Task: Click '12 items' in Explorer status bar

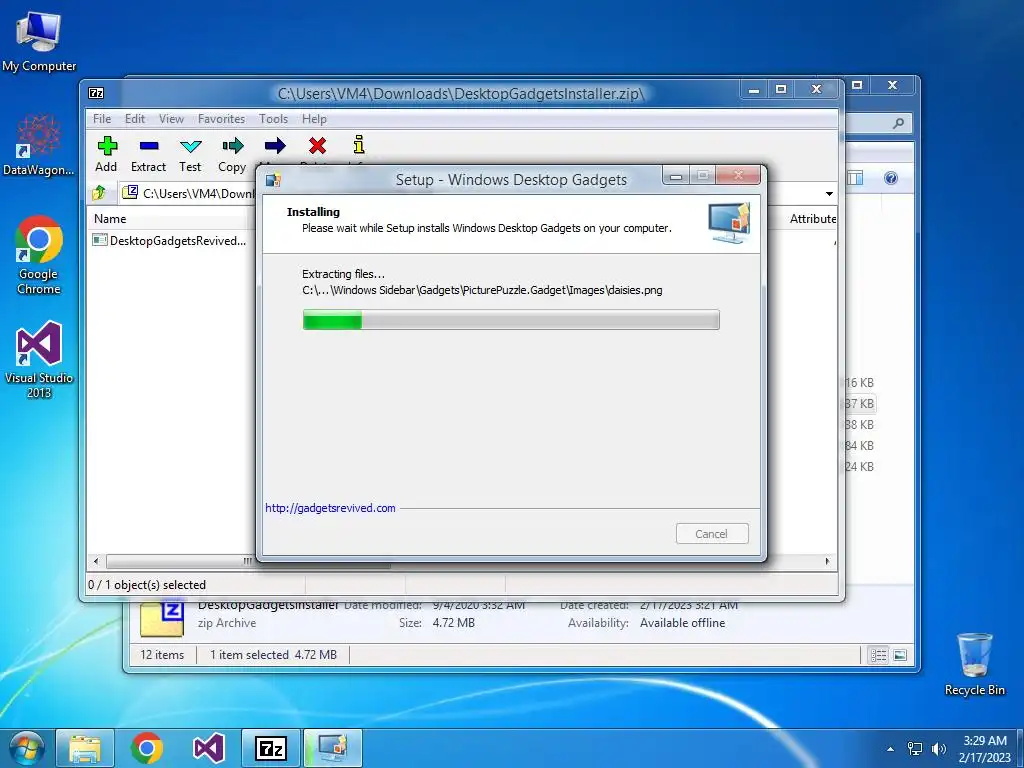Action: pyautogui.click(x=162, y=654)
